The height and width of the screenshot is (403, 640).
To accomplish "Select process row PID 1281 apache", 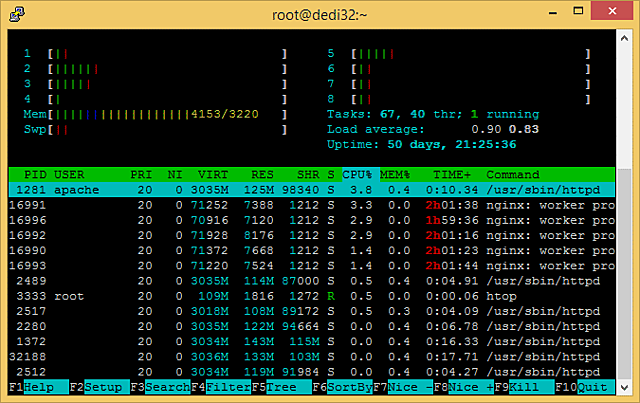I will pos(312,190).
